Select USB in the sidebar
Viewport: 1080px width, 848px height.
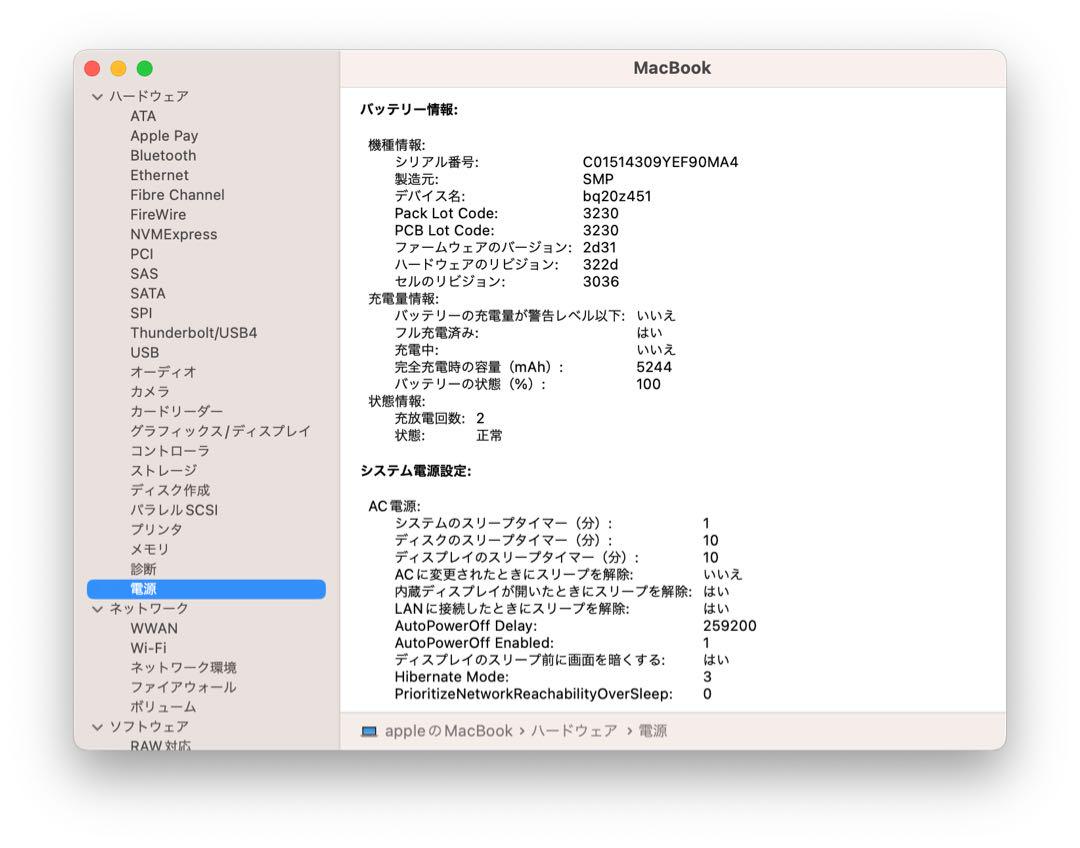[145, 353]
